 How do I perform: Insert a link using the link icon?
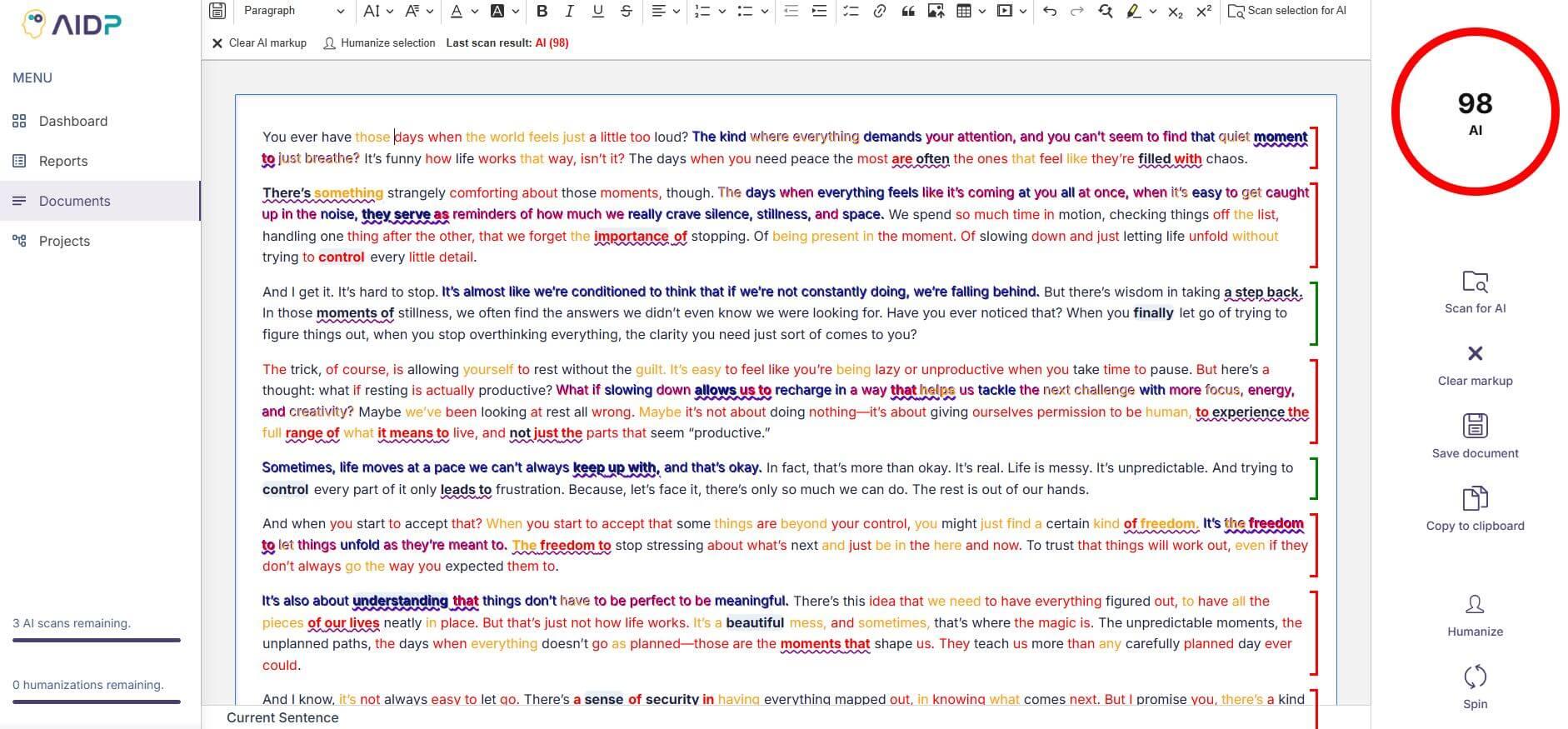pyautogui.click(x=879, y=11)
